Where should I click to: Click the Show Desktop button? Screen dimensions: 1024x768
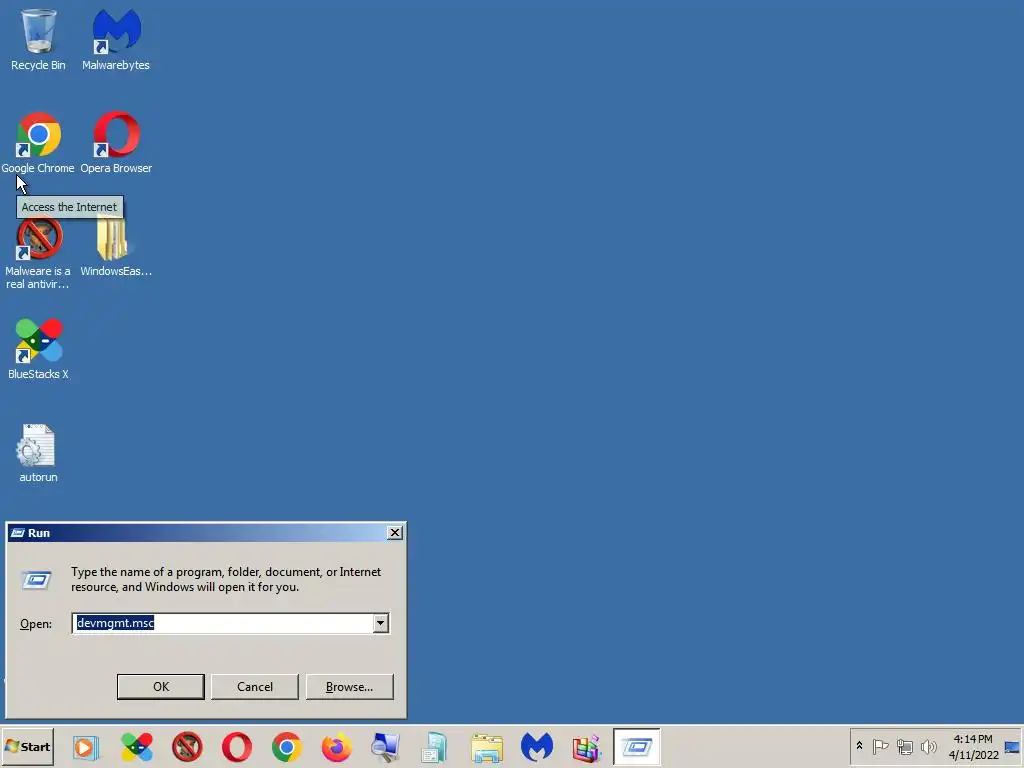click(x=1012, y=746)
